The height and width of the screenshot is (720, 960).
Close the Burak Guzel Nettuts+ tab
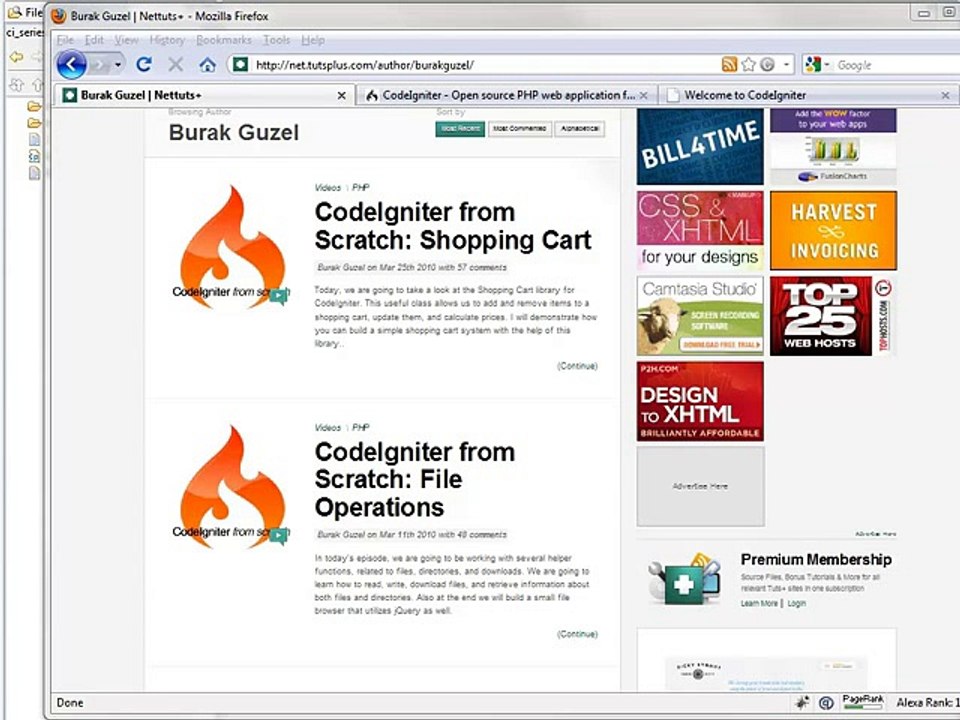pyautogui.click(x=342, y=96)
